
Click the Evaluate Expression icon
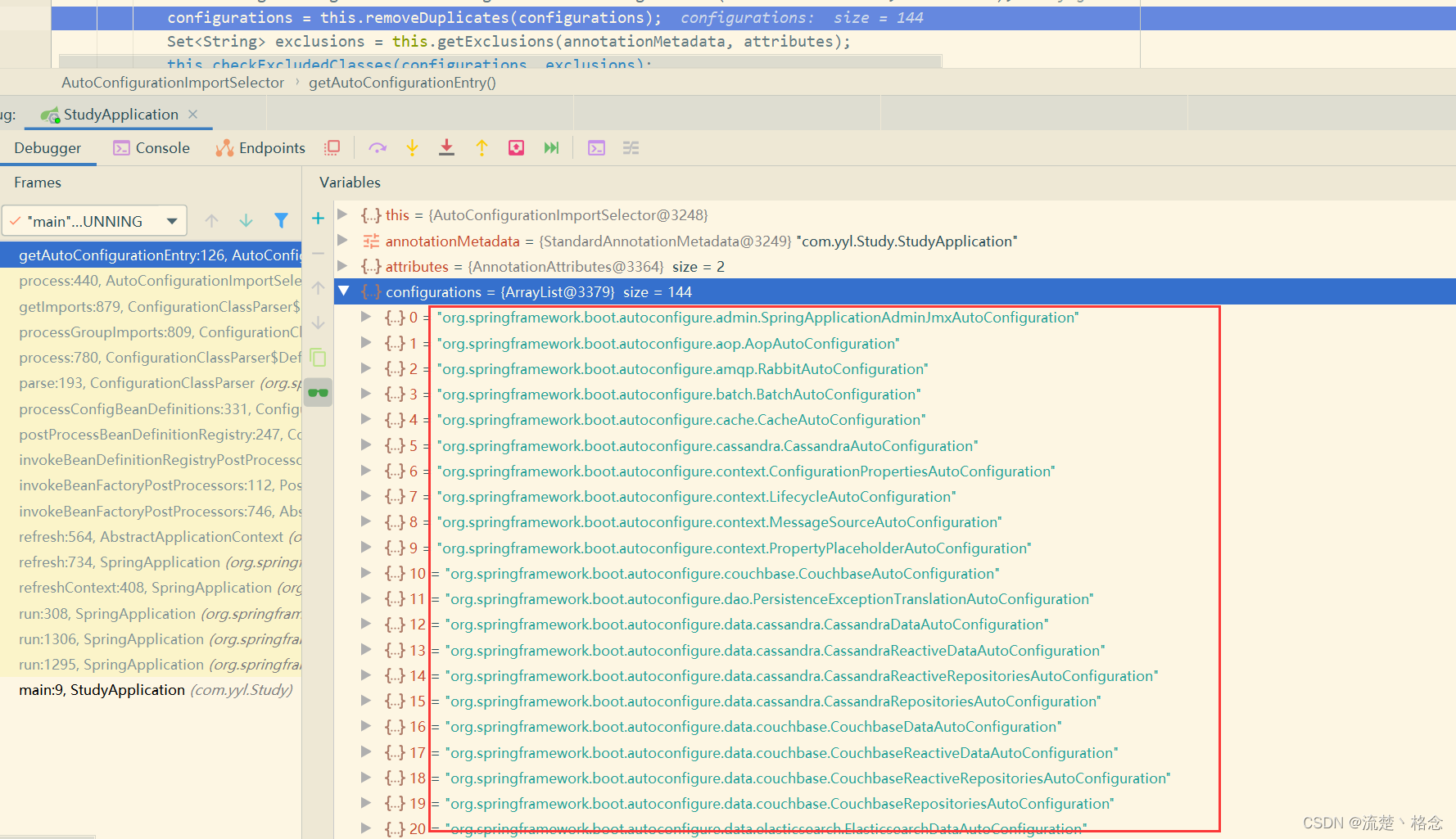[x=596, y=148]
